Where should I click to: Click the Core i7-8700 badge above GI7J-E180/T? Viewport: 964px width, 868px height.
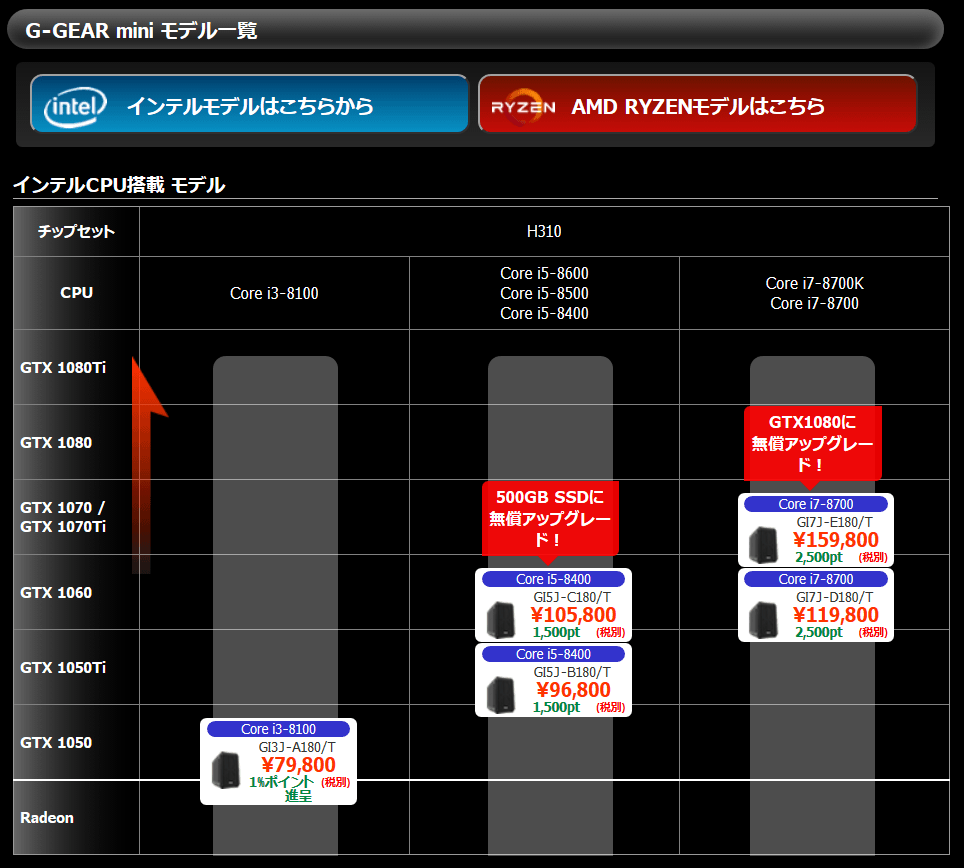click(x=816, y=504)
